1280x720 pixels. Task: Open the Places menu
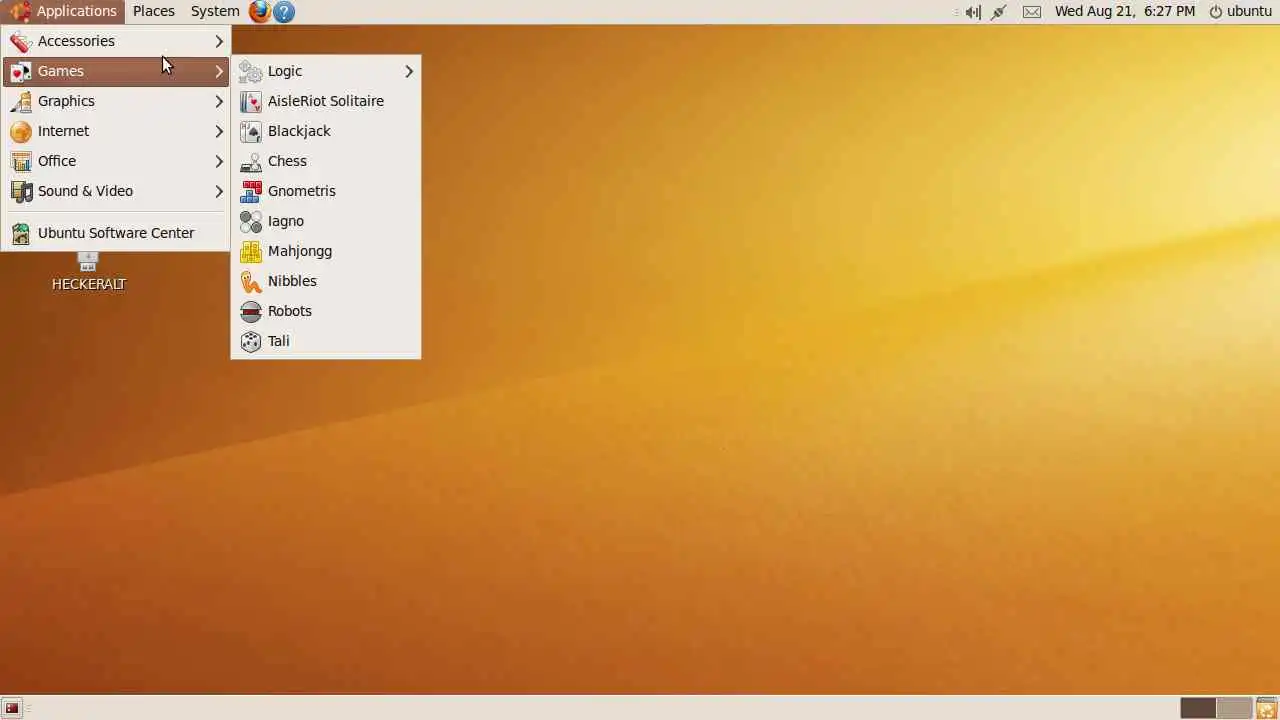point(153,11)
